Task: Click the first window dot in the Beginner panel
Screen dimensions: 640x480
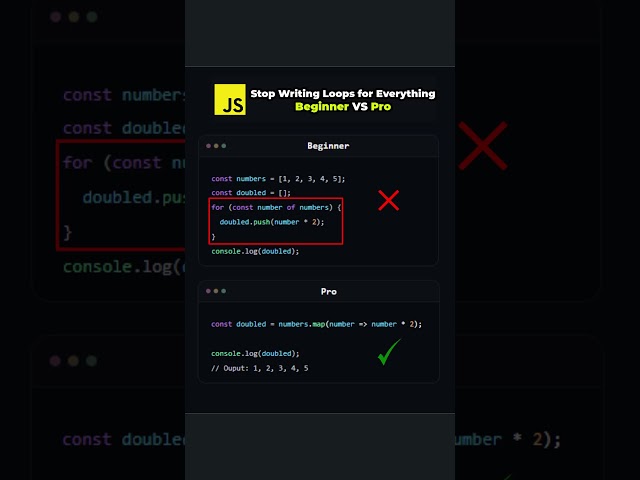Action: tap(209, 146)
